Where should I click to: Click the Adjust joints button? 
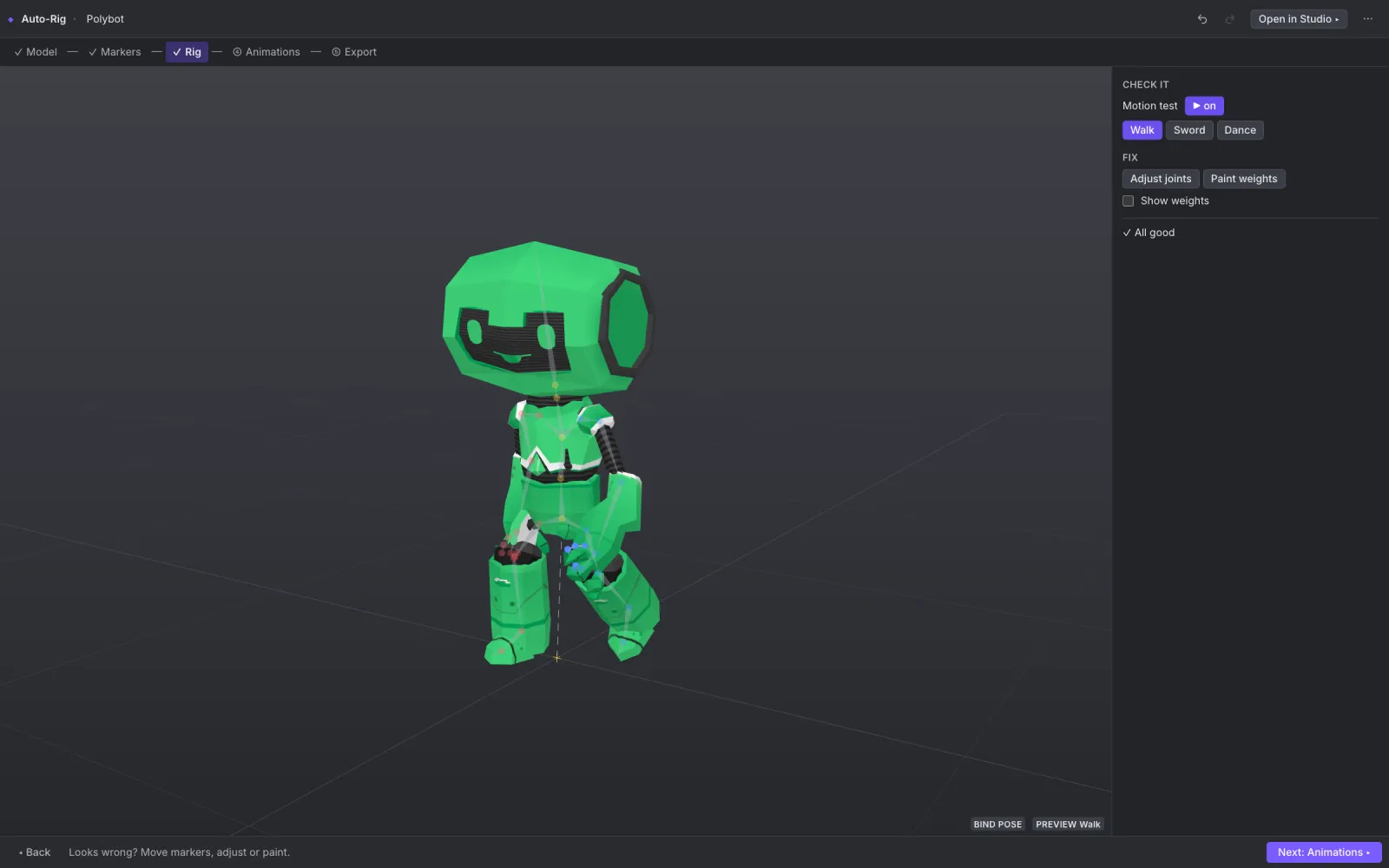(x=1161, y=179)
